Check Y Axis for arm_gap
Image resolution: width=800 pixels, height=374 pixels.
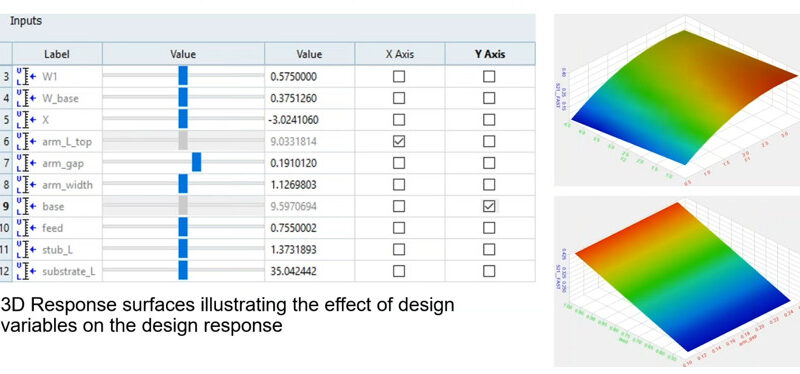(489, 163)
